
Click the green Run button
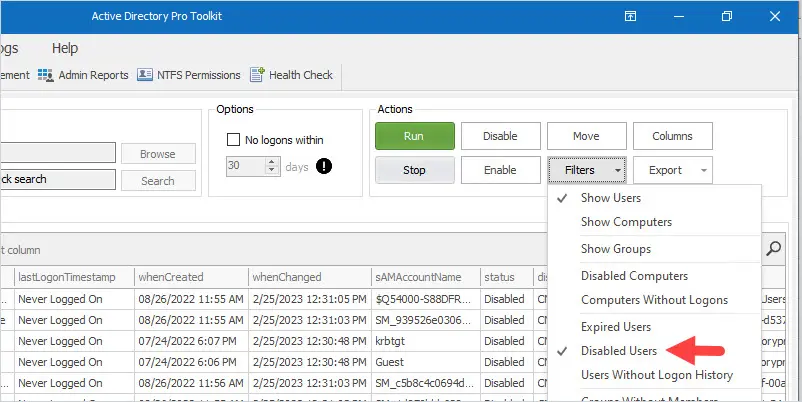[x=415, y=136]
